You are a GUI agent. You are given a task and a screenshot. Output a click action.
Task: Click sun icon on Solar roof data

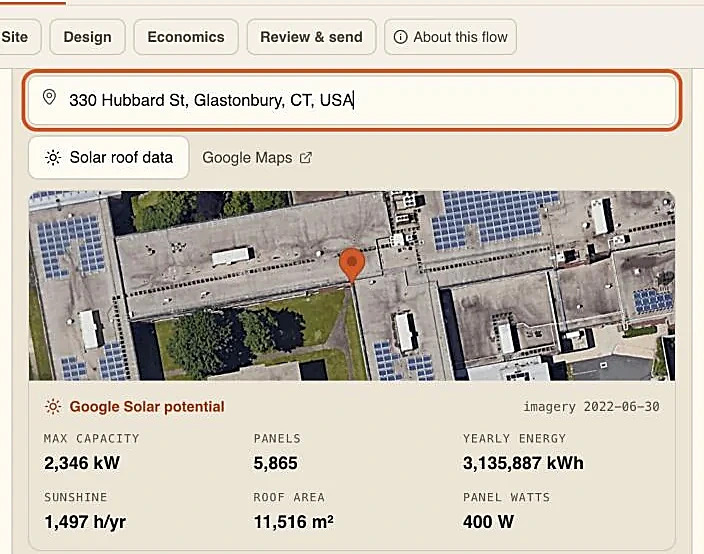(x=53, y=158)
